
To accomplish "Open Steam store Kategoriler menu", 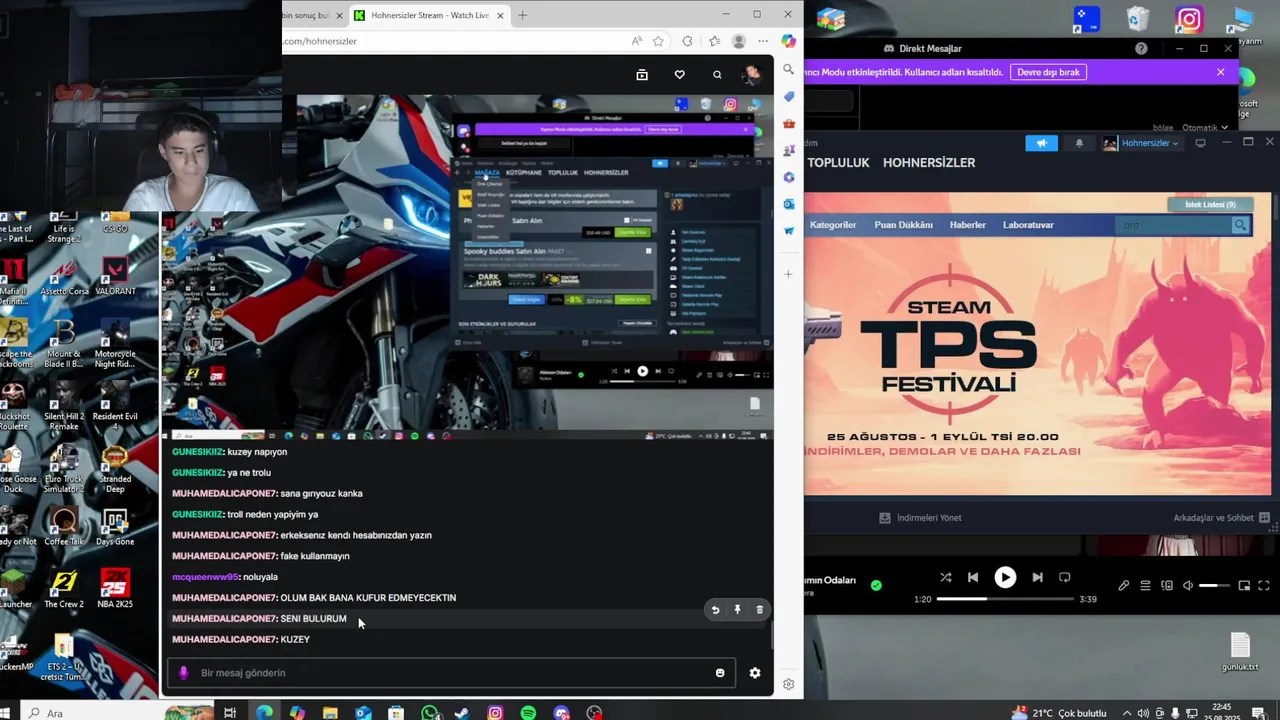I will (x=832, y=225).
